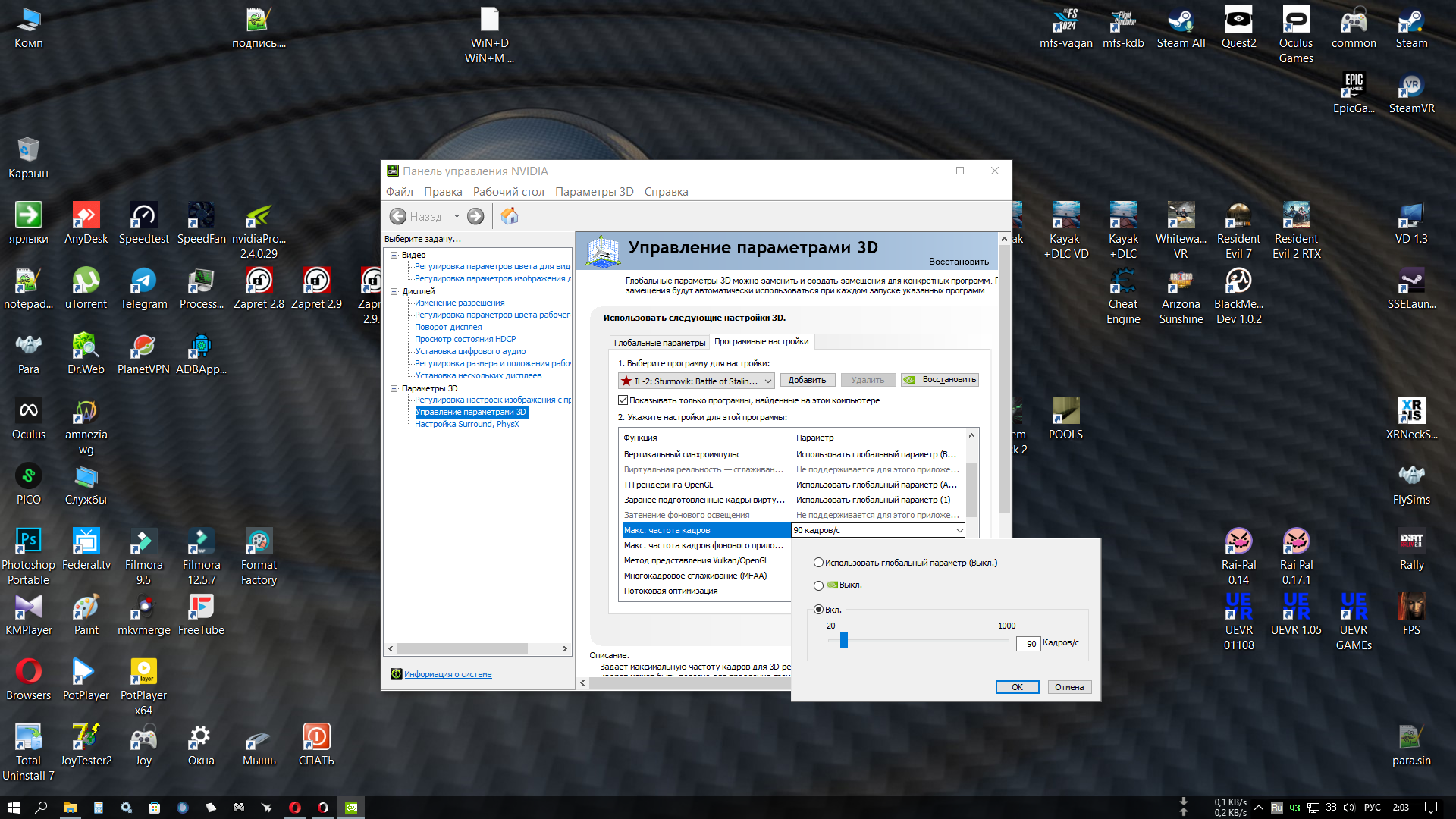The width and height of the screenshot is (1456, 819).
Task: Open the IL-2 Sturmovik program dropdown
Action: (696, 381)
